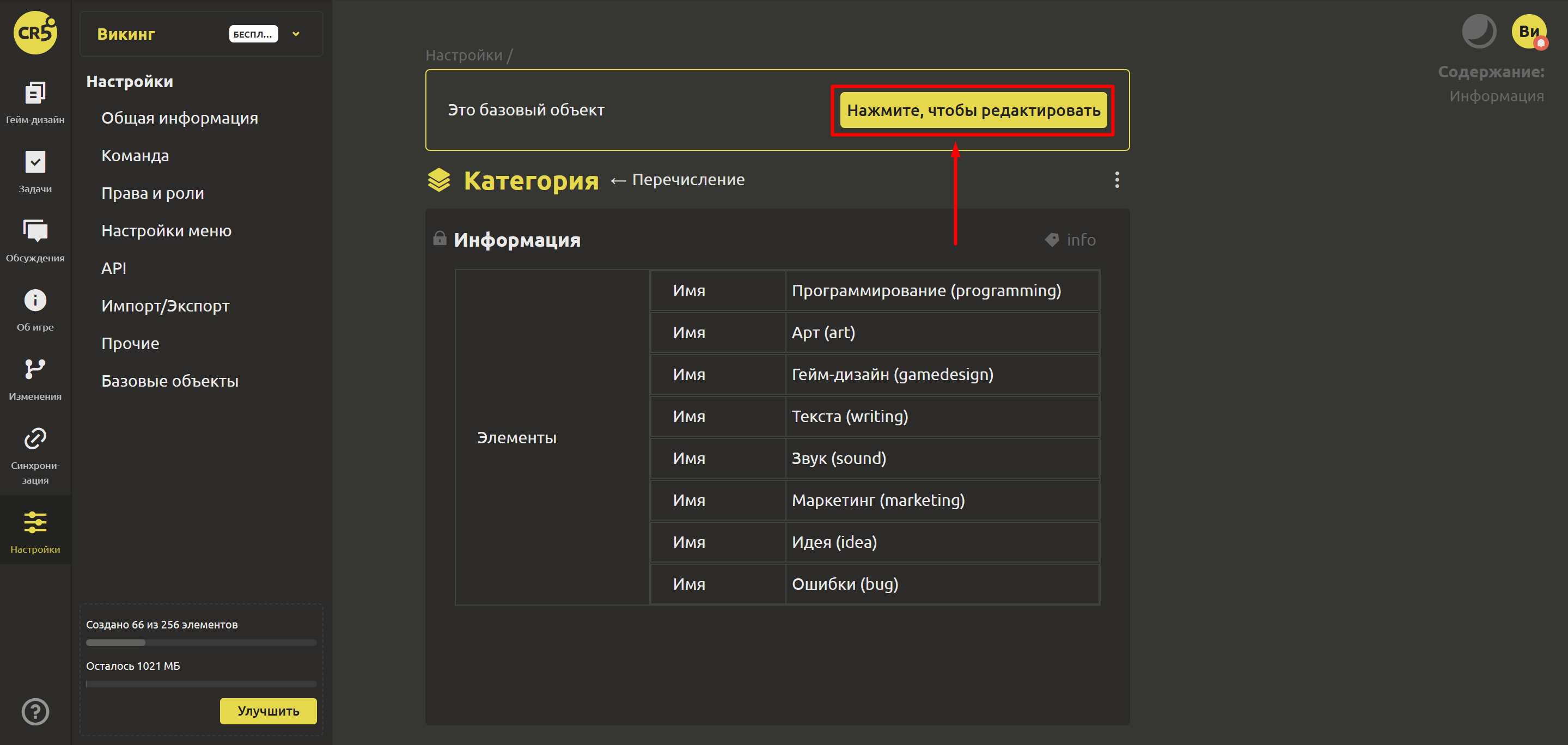Screen dimensions: 1568x745
Task: Open Общая информация settings
Action: (180, 118)
